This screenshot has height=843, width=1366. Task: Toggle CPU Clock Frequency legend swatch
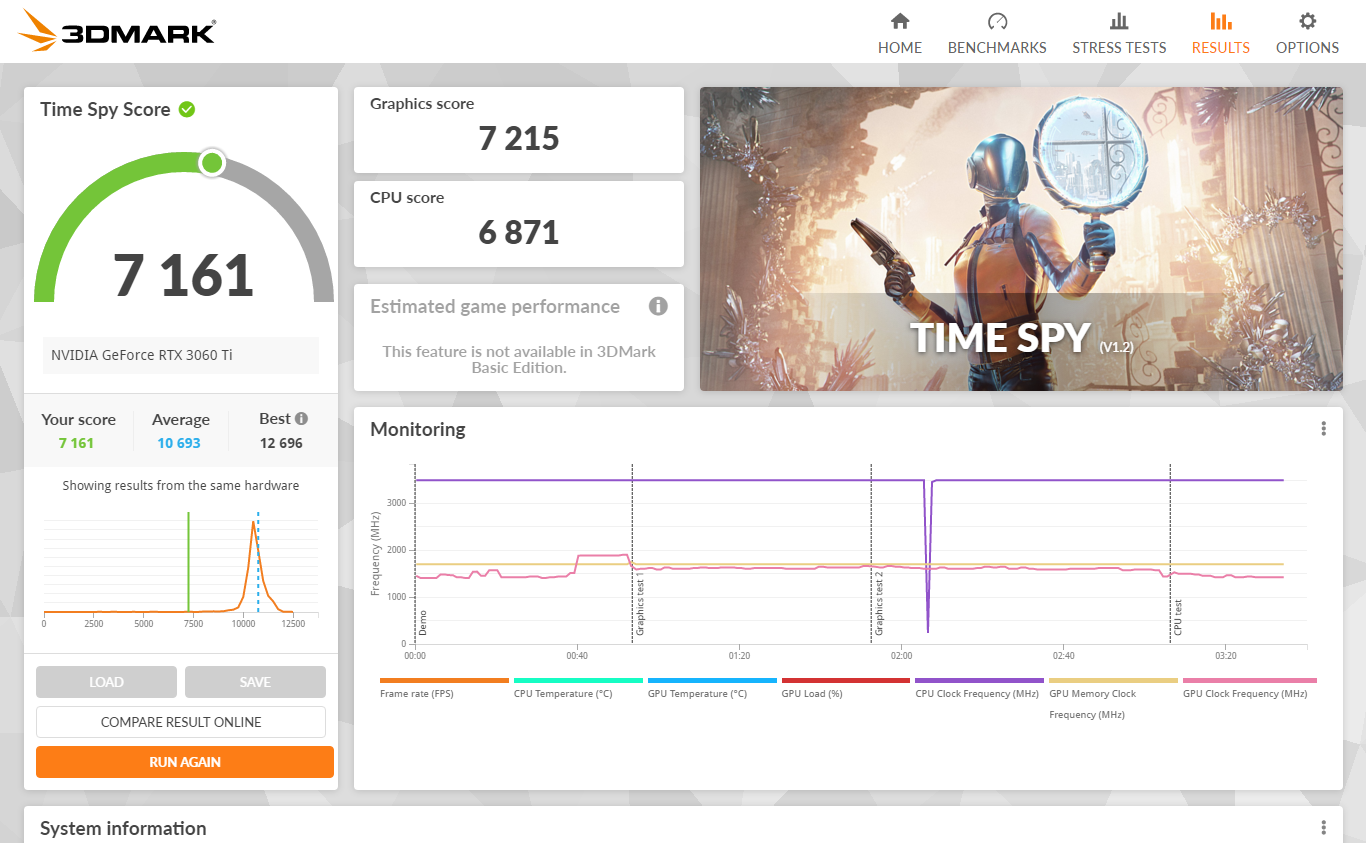pos(980,681)
